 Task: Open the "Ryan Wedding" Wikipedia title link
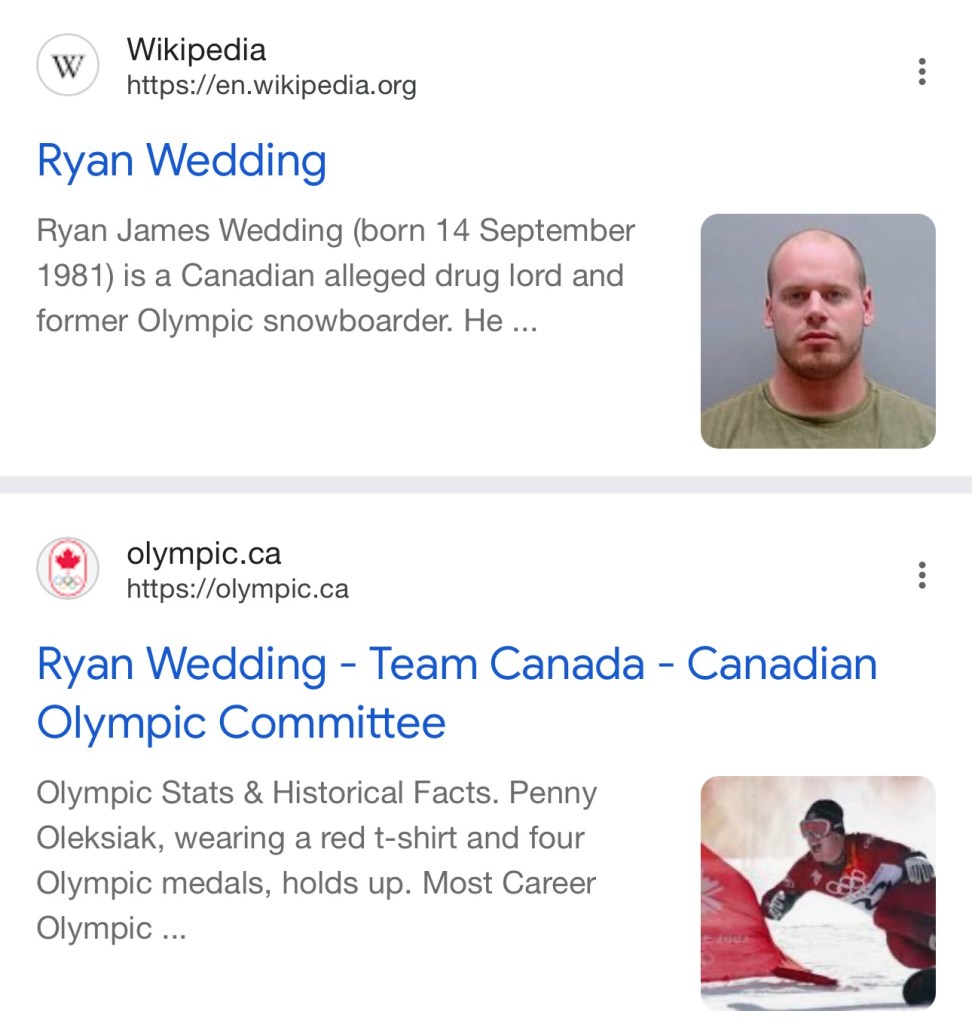click(181, 161)
